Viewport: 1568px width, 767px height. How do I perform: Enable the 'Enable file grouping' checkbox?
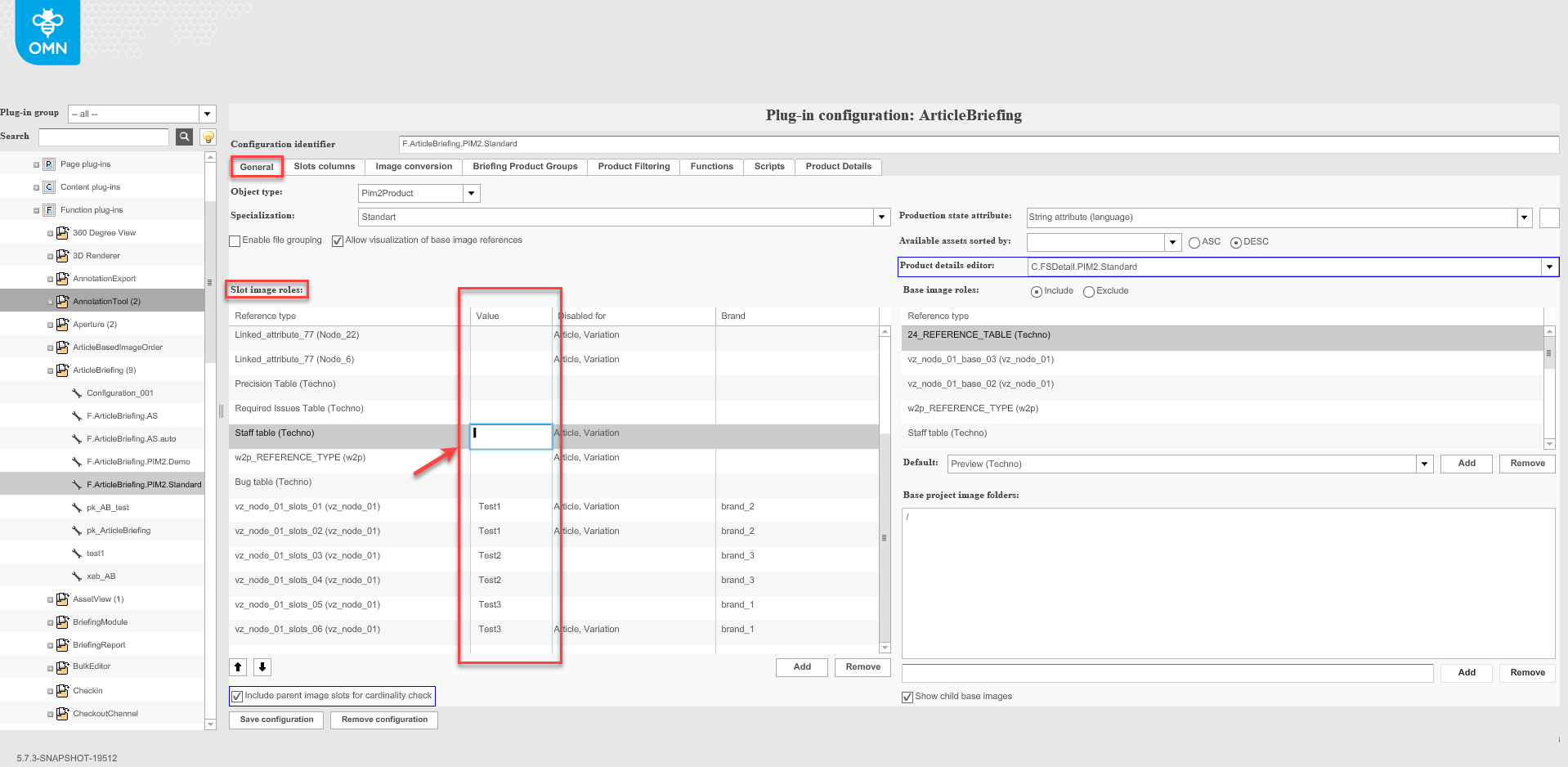235,240
